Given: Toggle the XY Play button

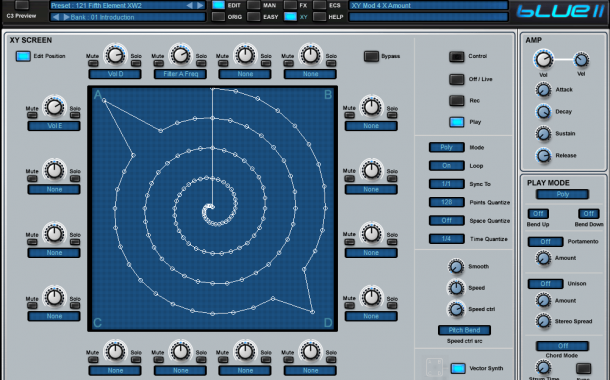Looking at the screenshot, I should 457,122.
